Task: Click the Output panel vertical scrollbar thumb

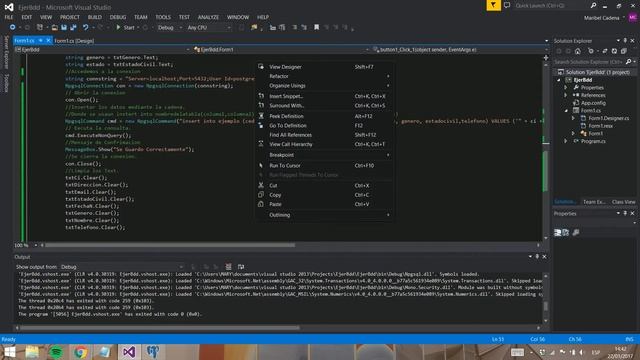Action: pos(546,306)
